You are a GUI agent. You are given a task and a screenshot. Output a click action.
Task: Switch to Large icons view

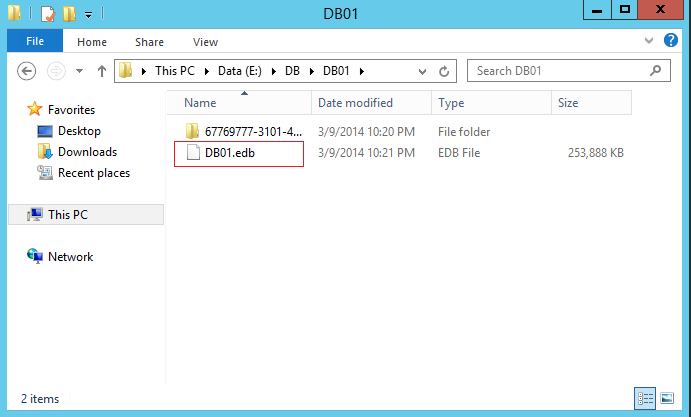(x=667, y=398)
